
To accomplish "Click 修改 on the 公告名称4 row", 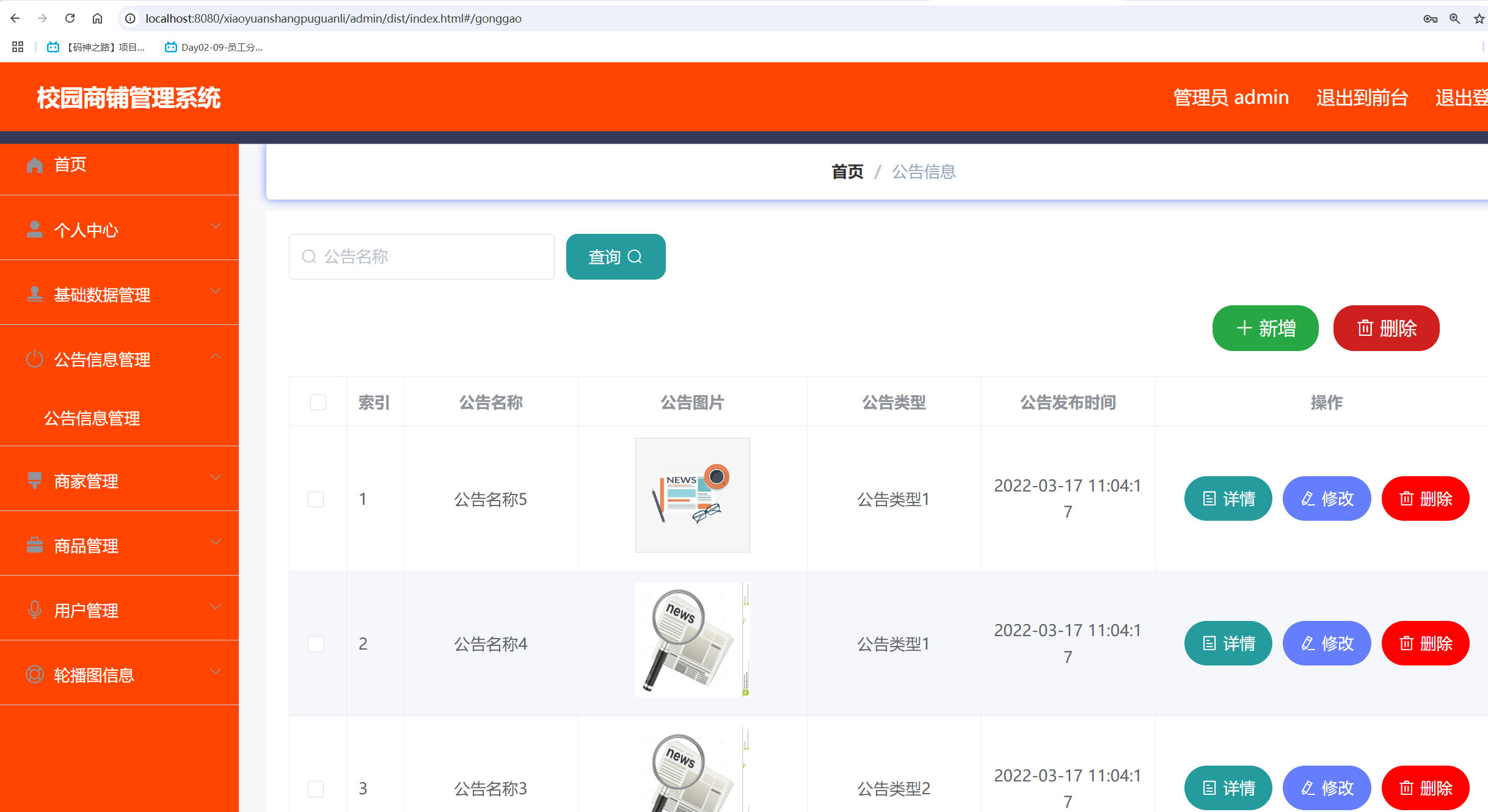I will pyautogui.click(x=1326, y=643).
